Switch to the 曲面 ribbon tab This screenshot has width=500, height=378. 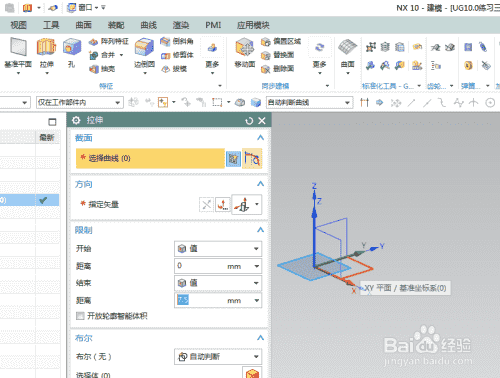pyautogui.click(x=83, y=25)
